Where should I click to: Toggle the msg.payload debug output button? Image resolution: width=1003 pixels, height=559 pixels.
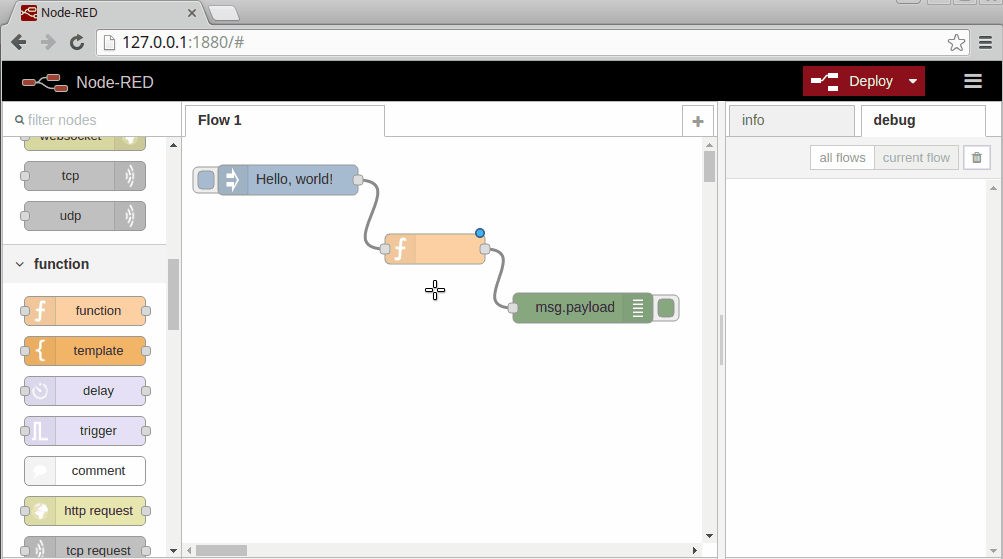point(666,308)
